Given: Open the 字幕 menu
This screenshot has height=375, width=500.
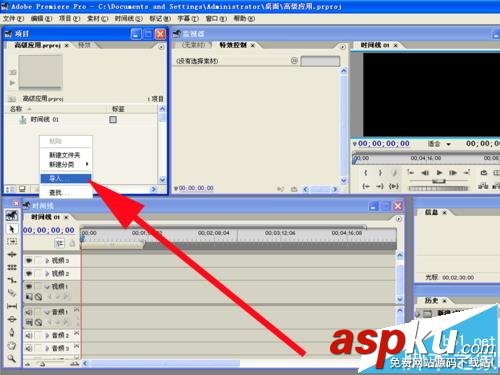Looking at the screenshot, I should (188, 19).
